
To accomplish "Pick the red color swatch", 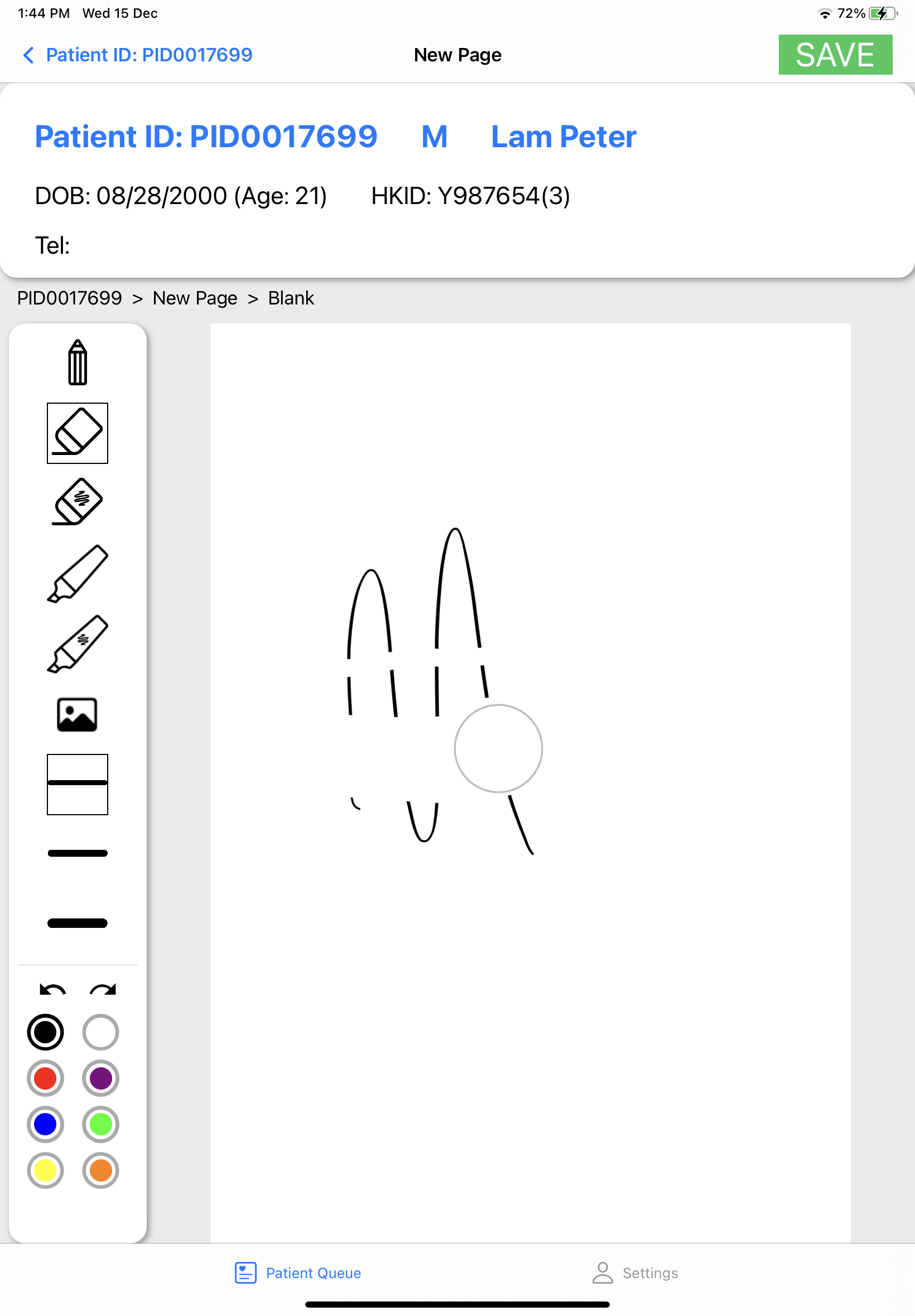I will tap(45, 1078).
